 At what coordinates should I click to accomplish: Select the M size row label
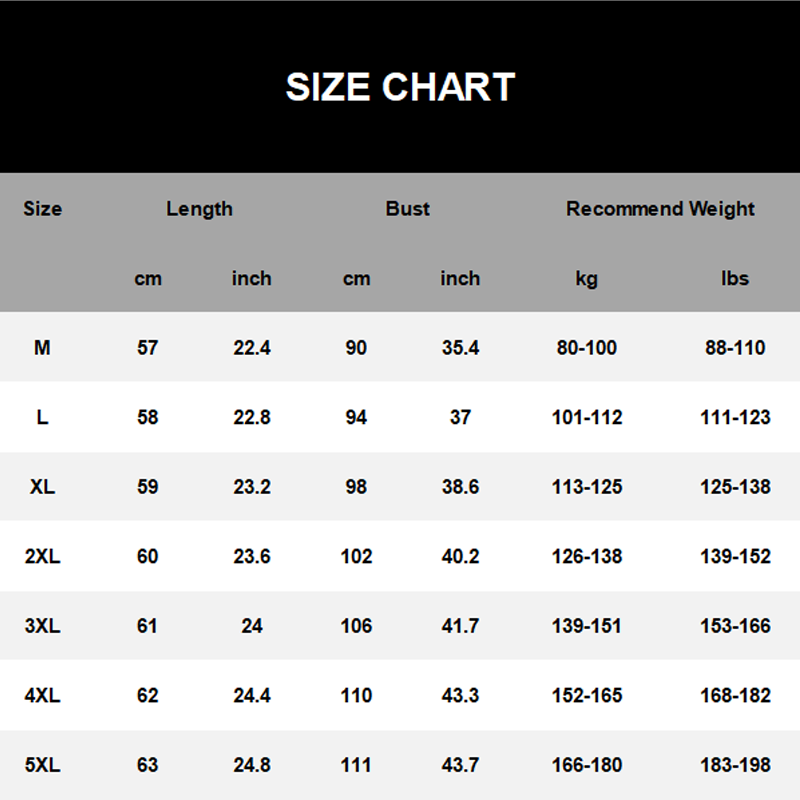tap(42, 348)
